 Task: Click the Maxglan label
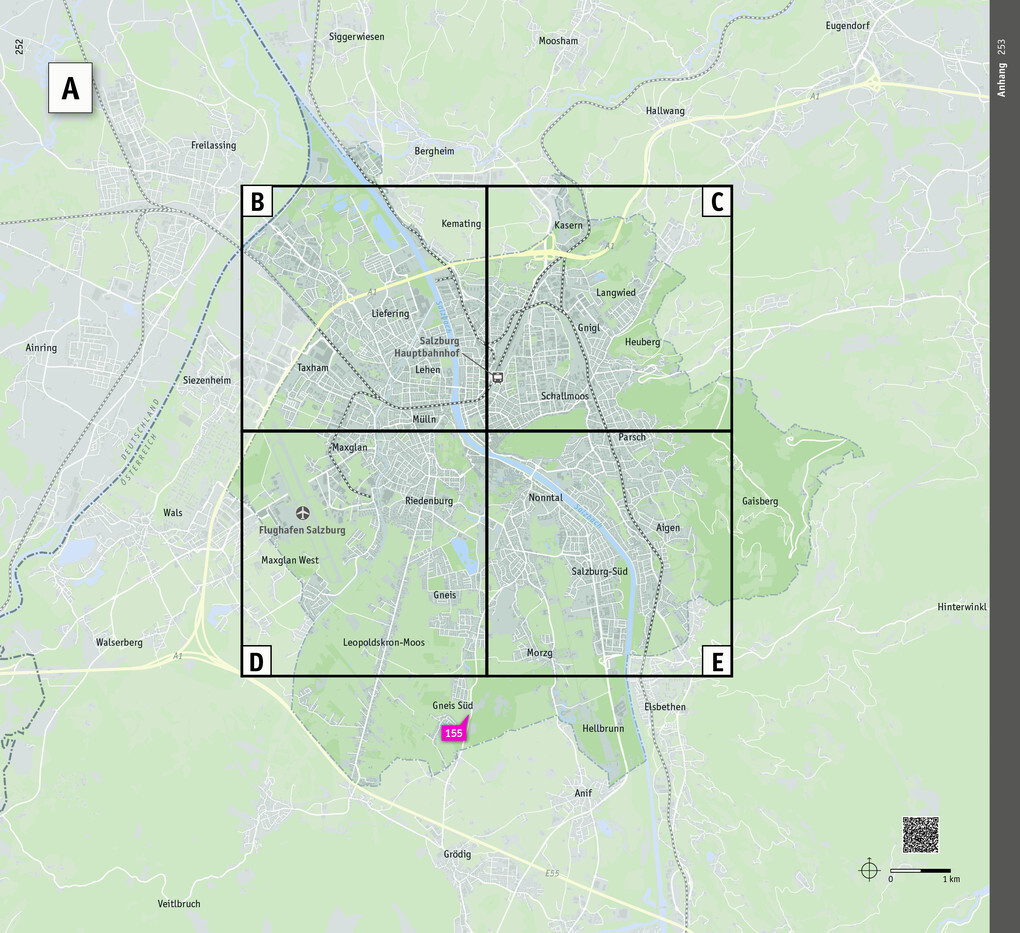pos(349,448)
